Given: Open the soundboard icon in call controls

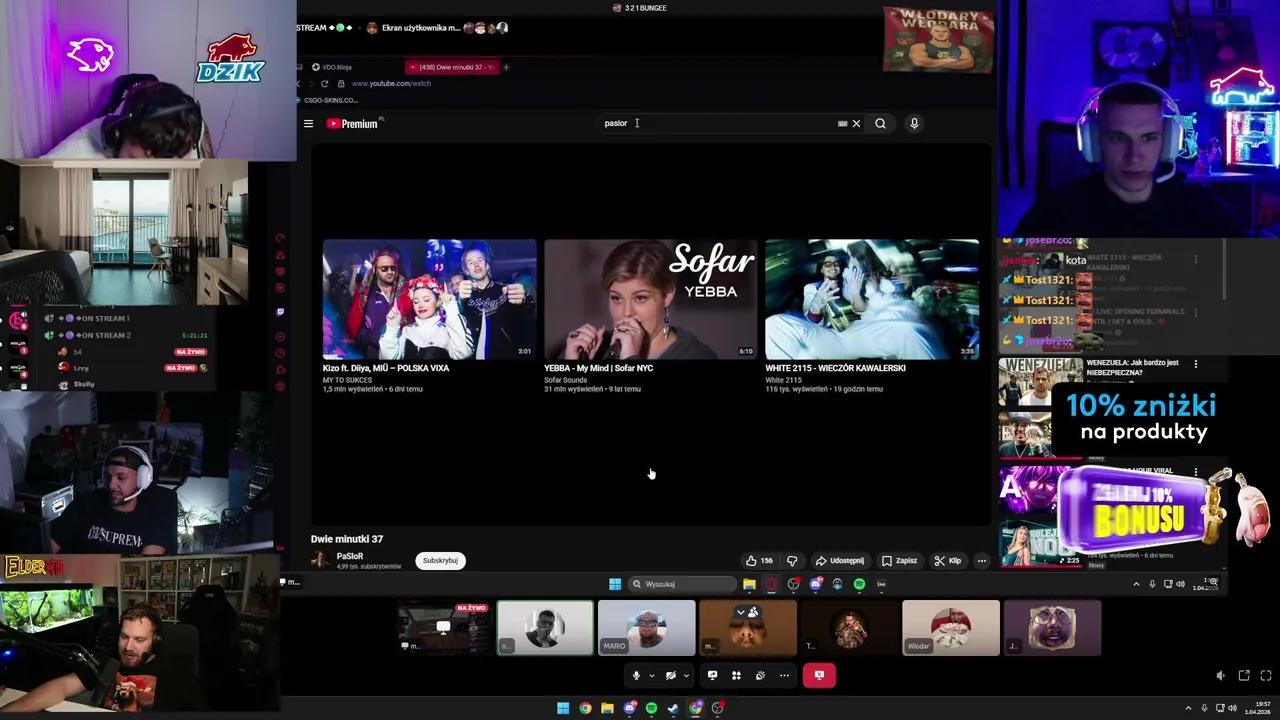Looking at the screenshot, I should (760, 675).
